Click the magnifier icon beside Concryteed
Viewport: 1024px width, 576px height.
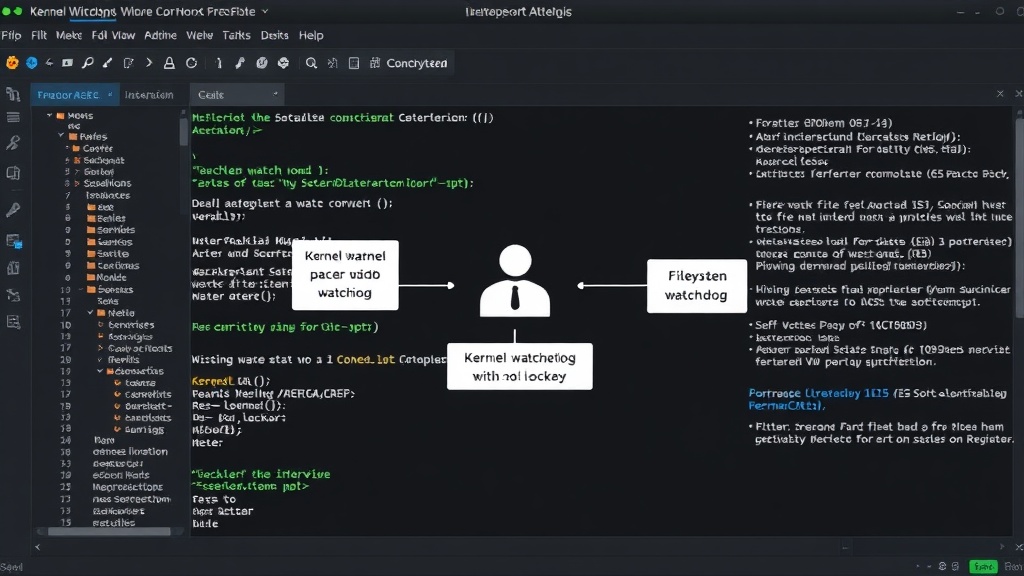[x=312, y=63]
